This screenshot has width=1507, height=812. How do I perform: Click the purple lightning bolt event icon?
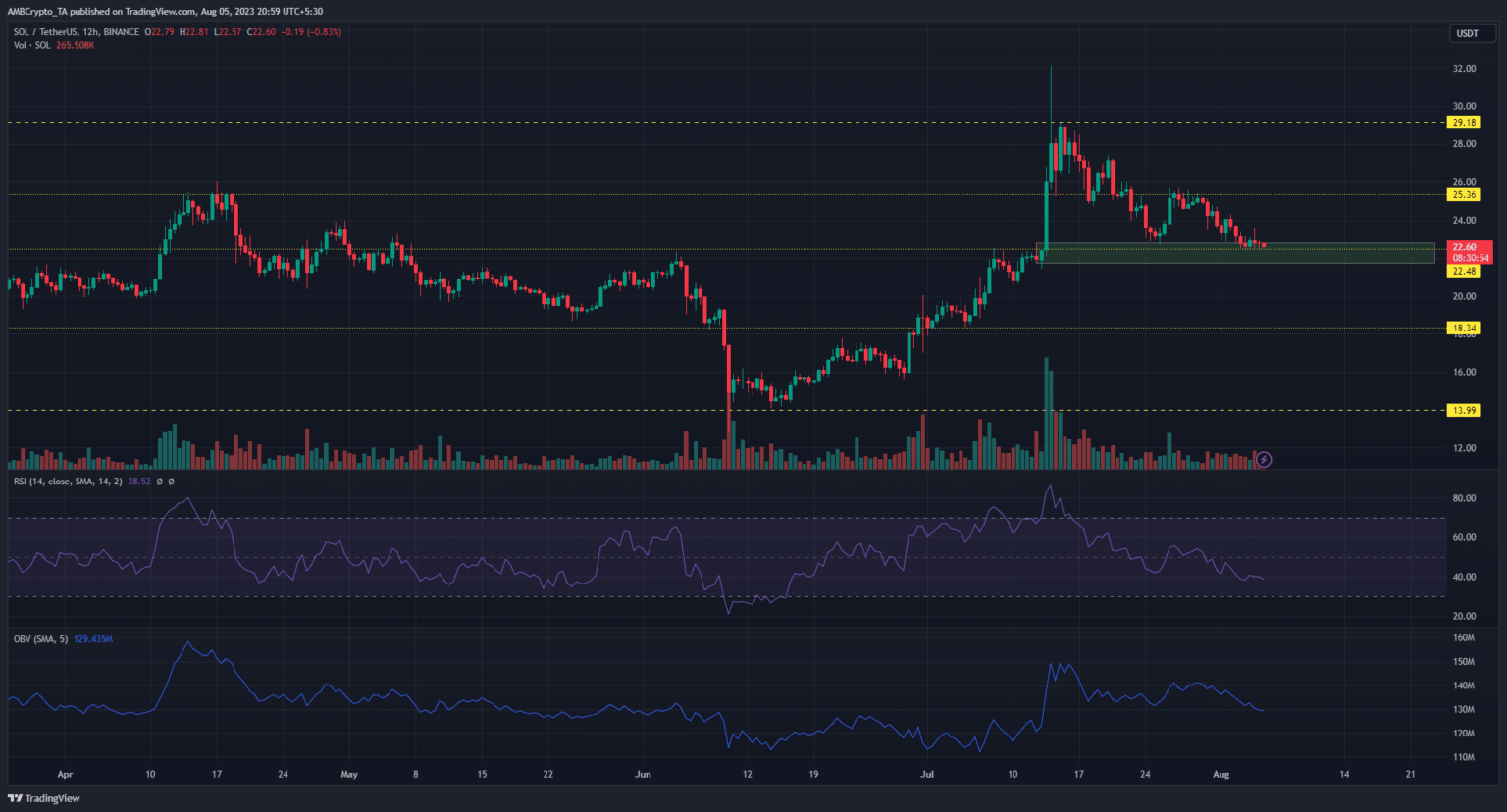pos(1264,459)
